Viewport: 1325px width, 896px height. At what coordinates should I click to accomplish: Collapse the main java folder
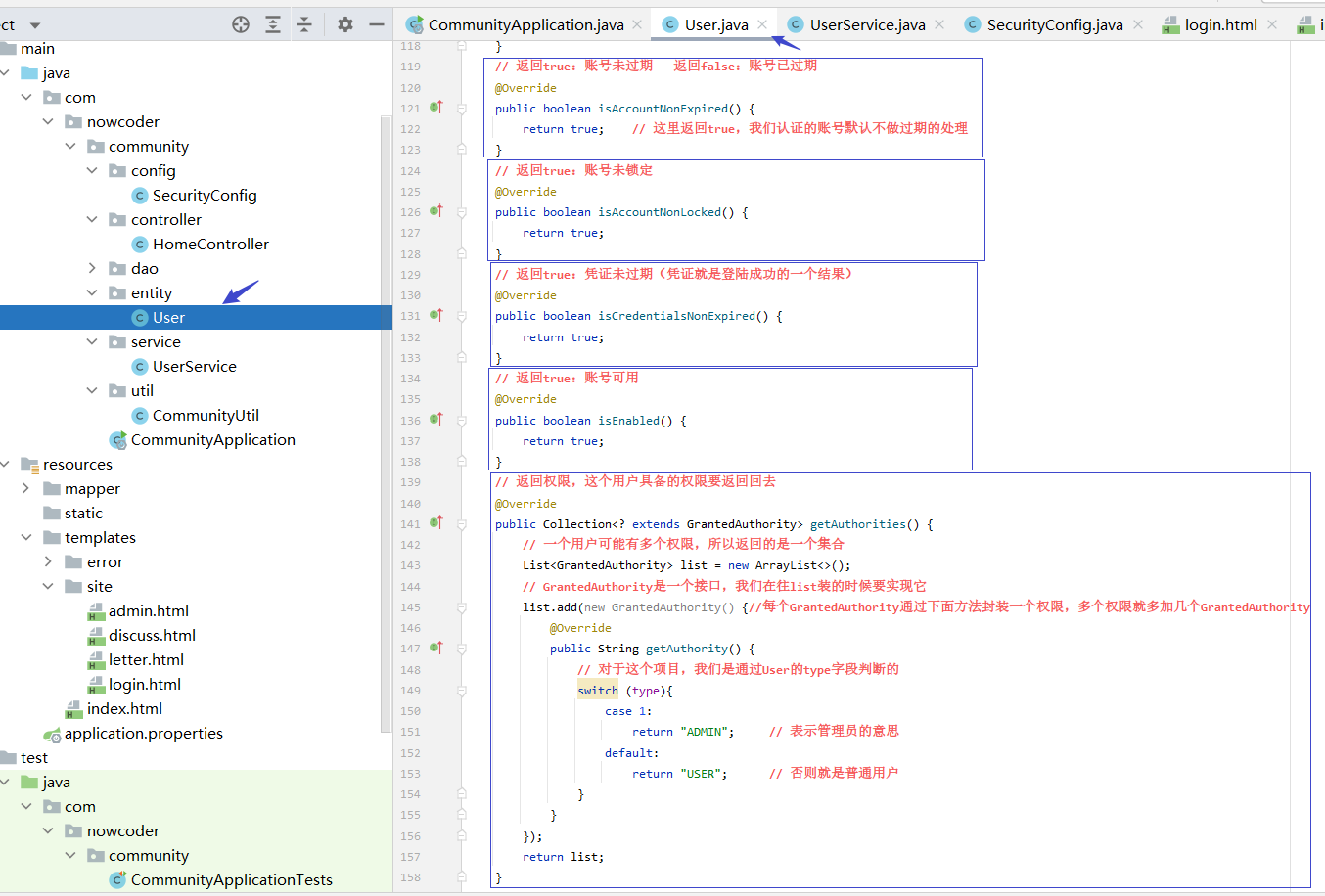[5, 72]
